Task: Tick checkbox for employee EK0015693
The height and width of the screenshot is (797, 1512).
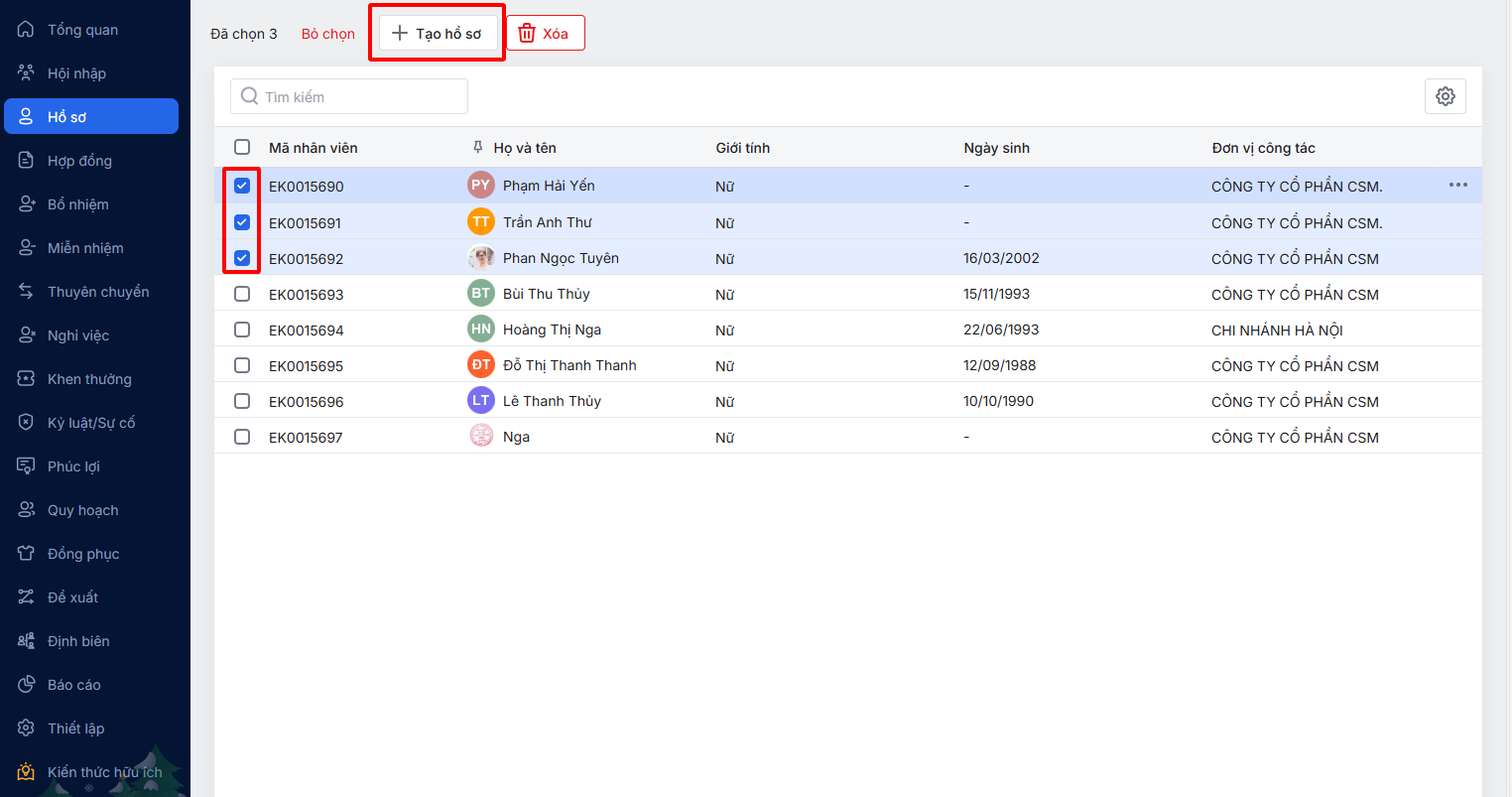Action: pyautogui.click(x=242, y=294)
